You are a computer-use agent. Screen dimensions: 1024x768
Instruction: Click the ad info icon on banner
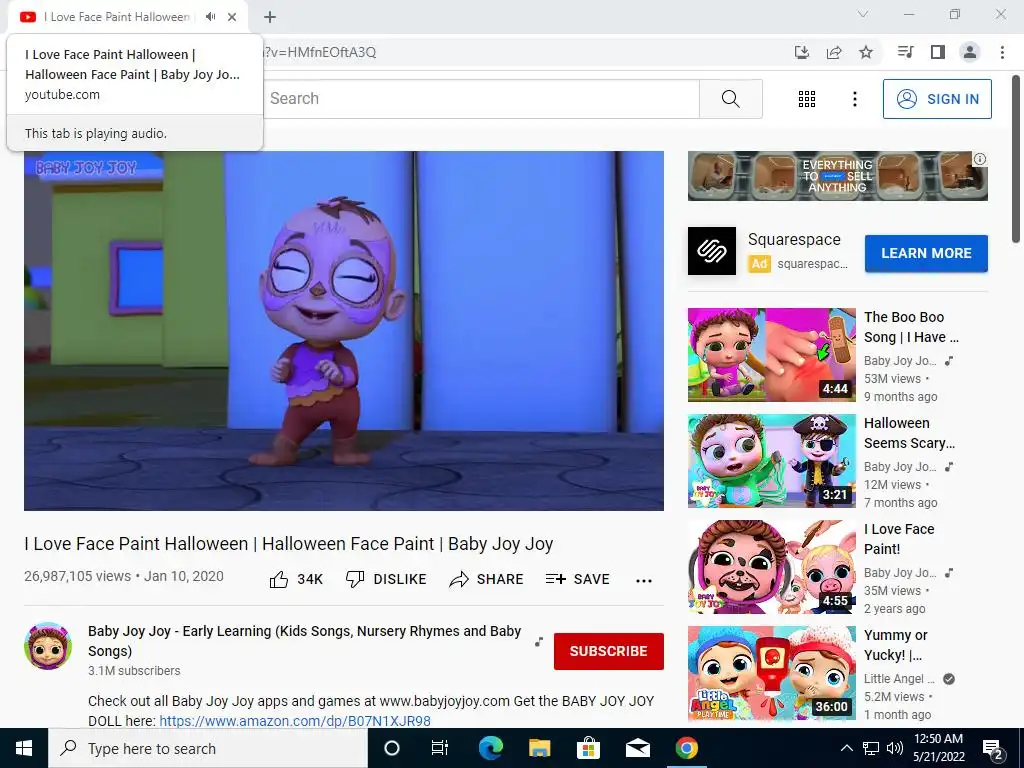[980, 159]
